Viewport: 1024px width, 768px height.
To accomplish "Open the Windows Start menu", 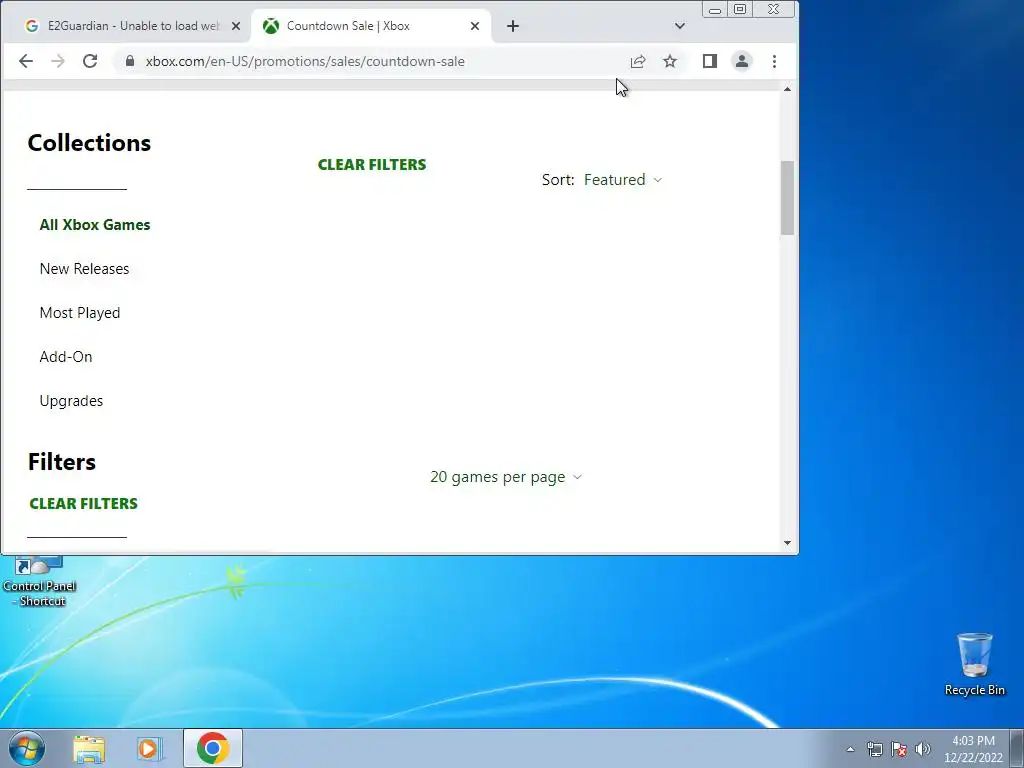I will pos(27,748).
